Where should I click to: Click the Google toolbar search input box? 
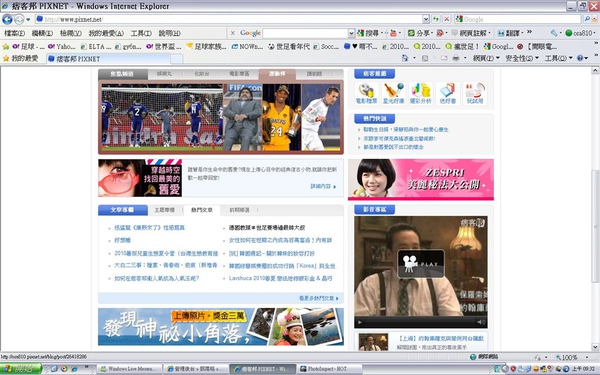pos(305,33)
